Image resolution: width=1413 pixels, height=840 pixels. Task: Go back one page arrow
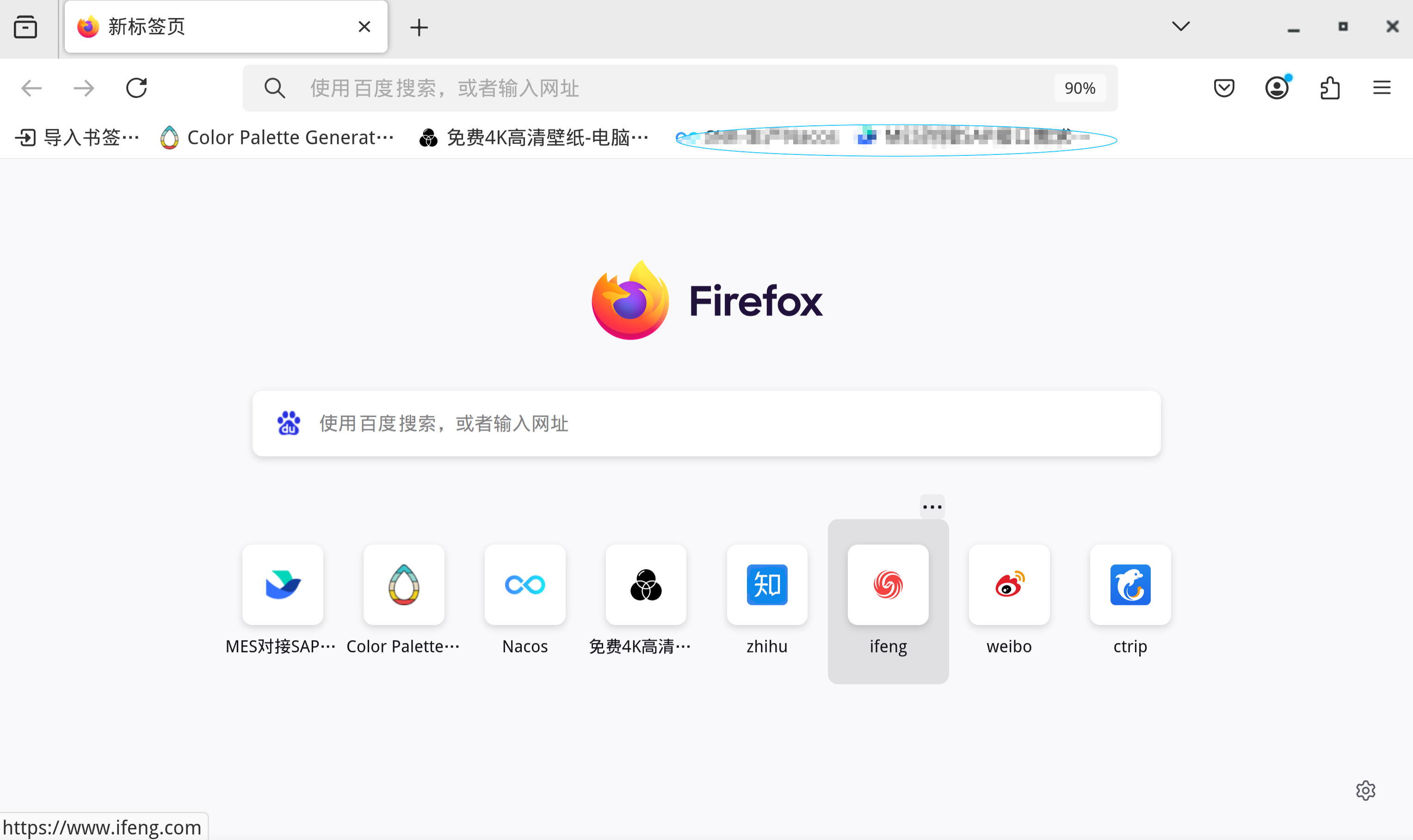tap(31, 88)
